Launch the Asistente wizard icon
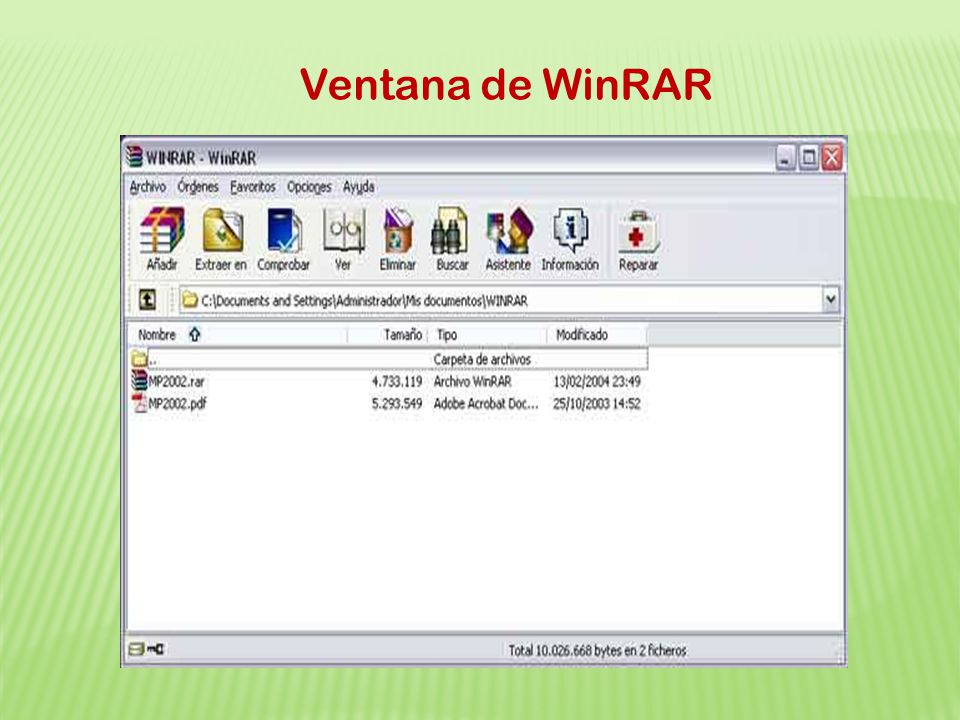960x720 pixels. [x=509, y=230]
